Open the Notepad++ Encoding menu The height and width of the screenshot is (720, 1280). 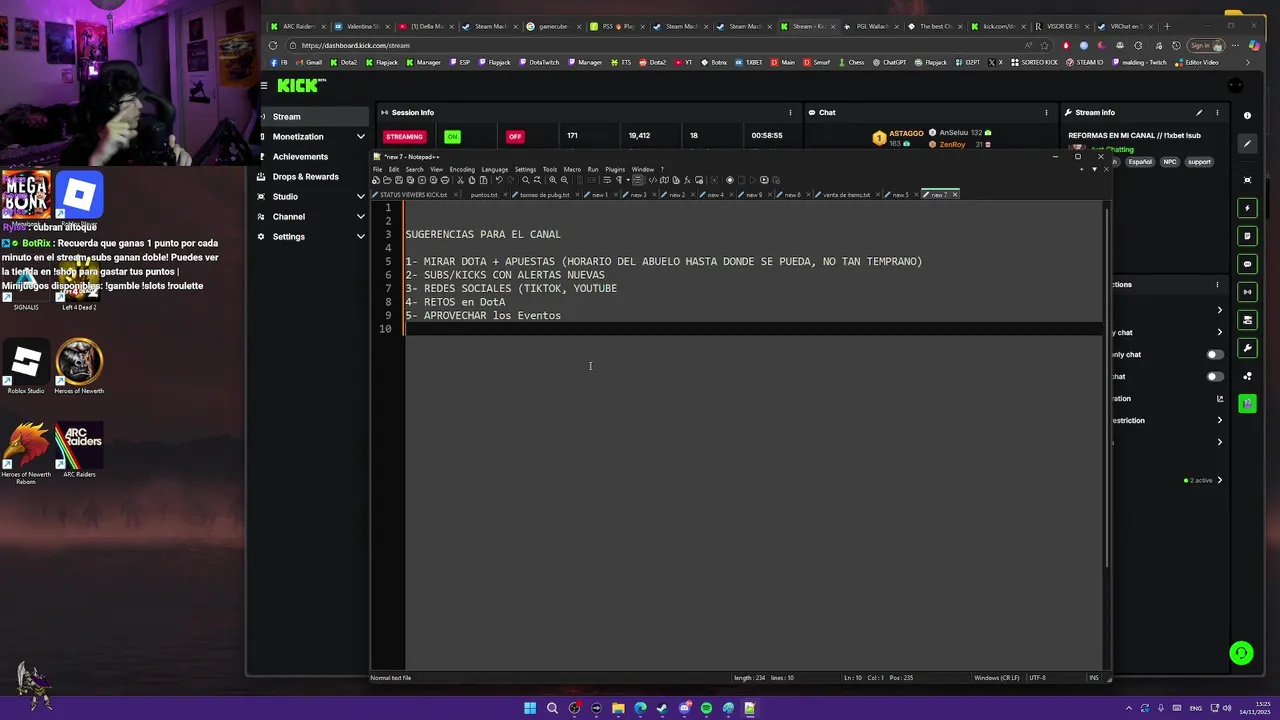pos(462,169)
